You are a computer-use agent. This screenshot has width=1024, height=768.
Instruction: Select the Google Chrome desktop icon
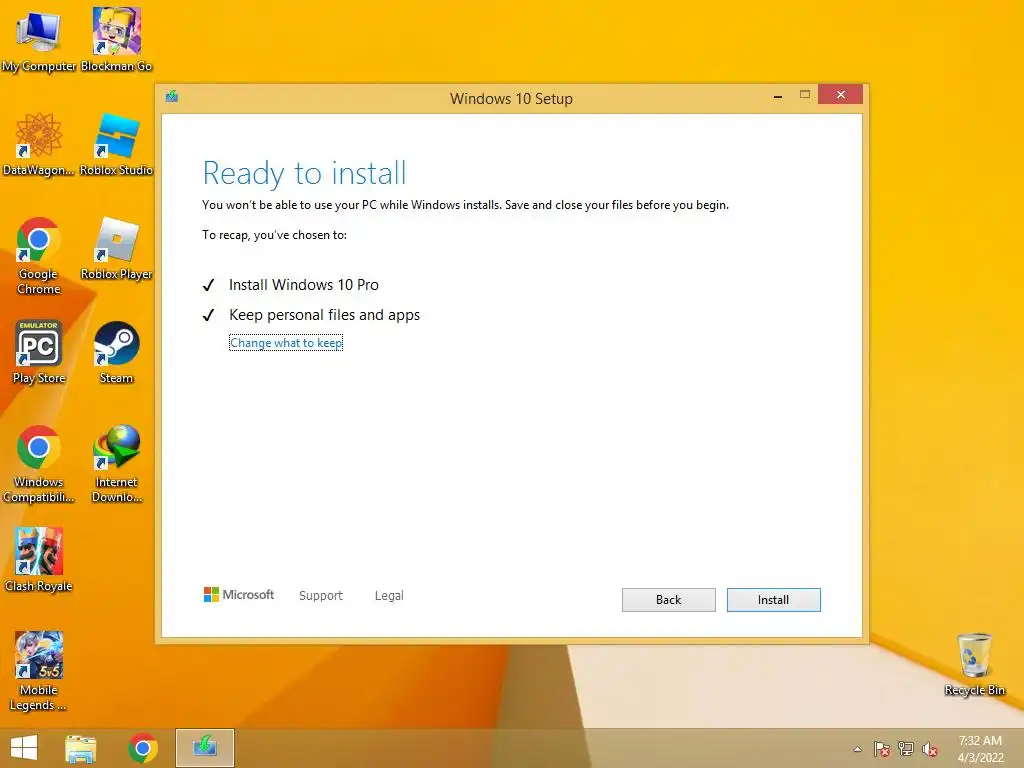click(x=39, y=256)
